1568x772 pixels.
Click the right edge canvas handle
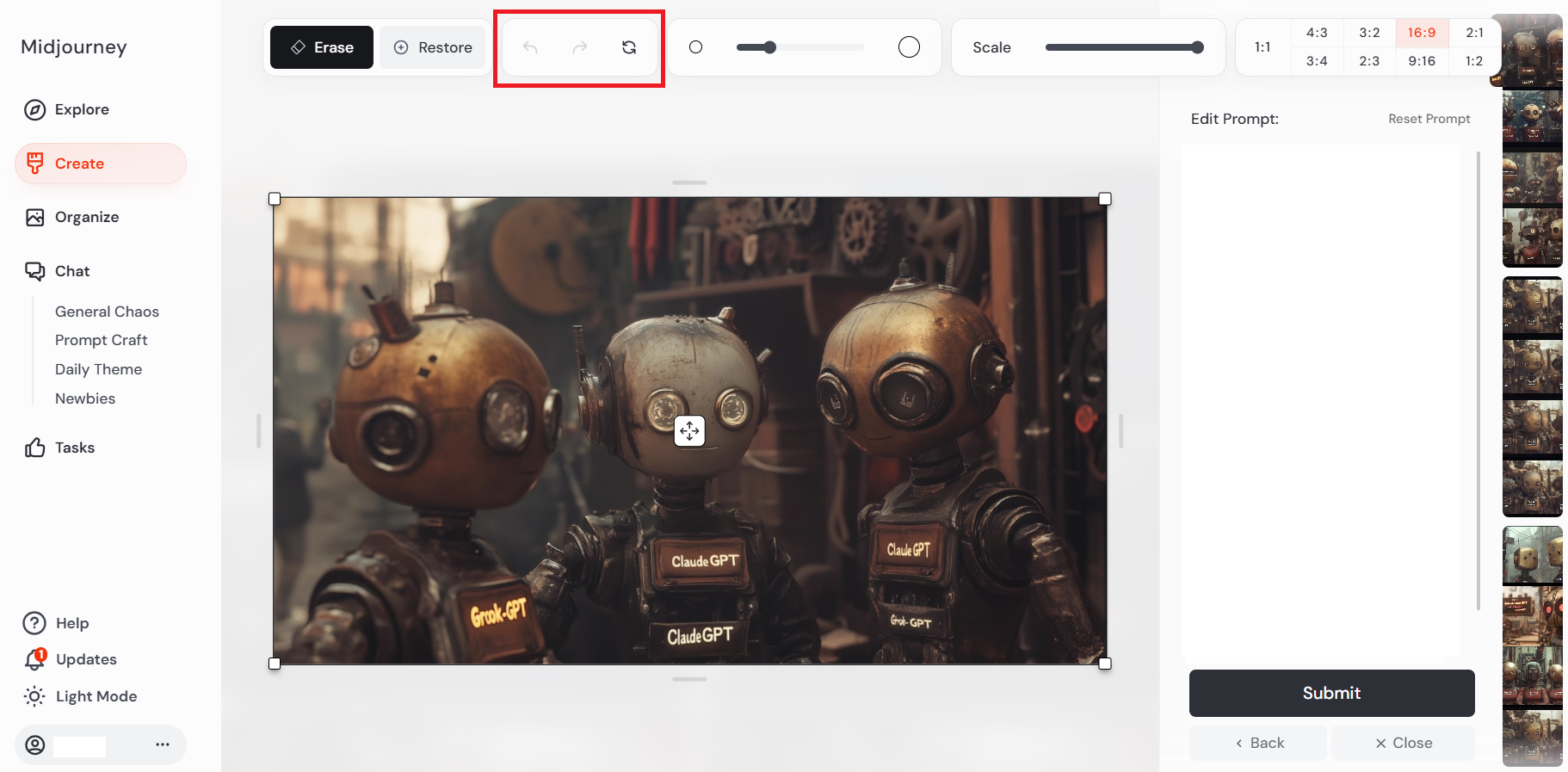(1120, 430)
